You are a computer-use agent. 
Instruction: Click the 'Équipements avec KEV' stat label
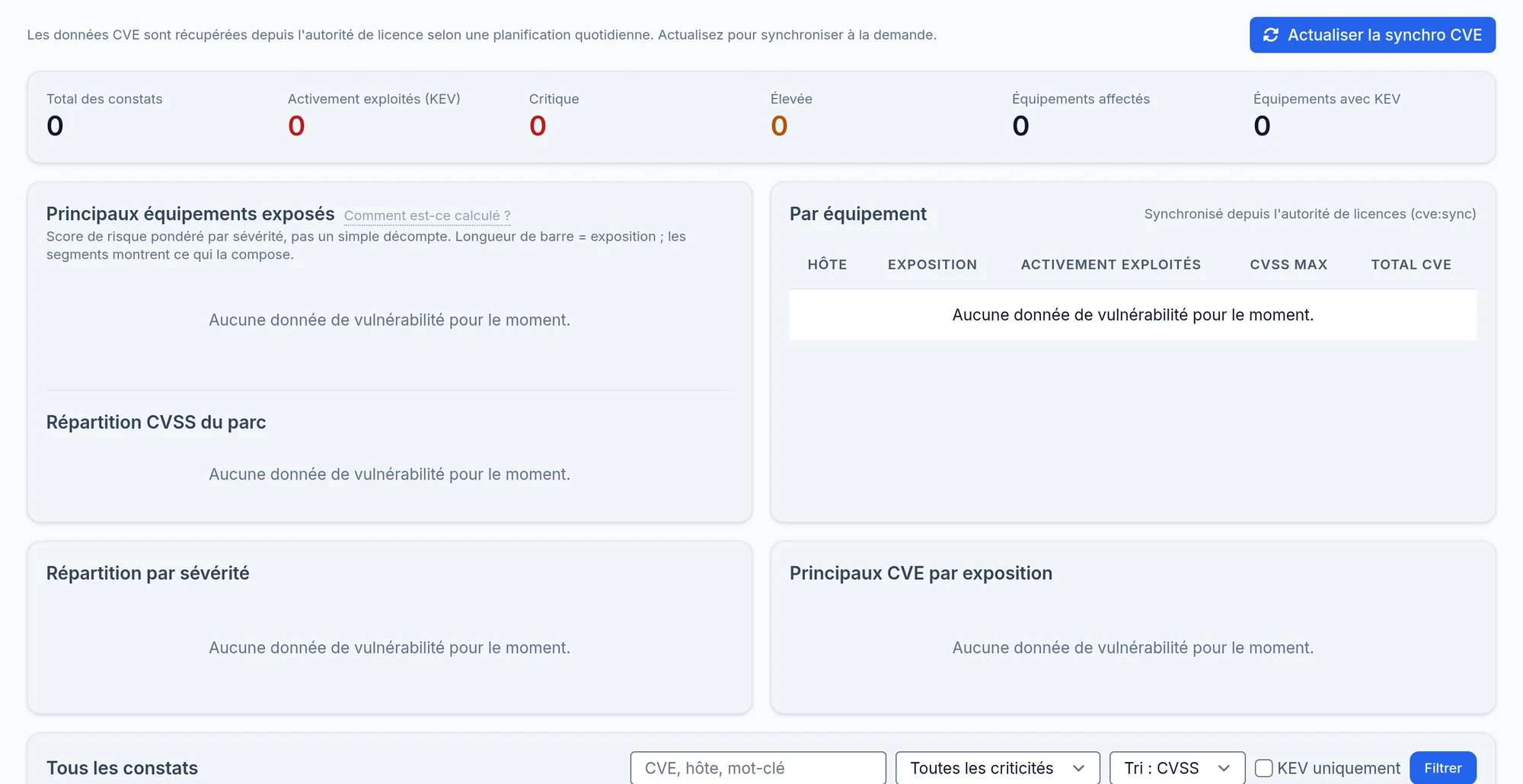tap(1327, 99)
